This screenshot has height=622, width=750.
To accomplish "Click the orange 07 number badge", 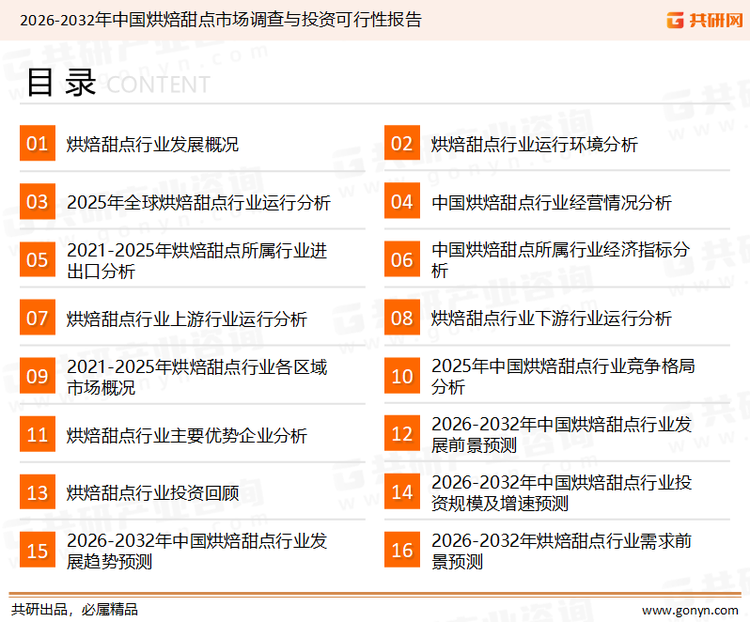I will pyautogui.click(x=37, y=318).
